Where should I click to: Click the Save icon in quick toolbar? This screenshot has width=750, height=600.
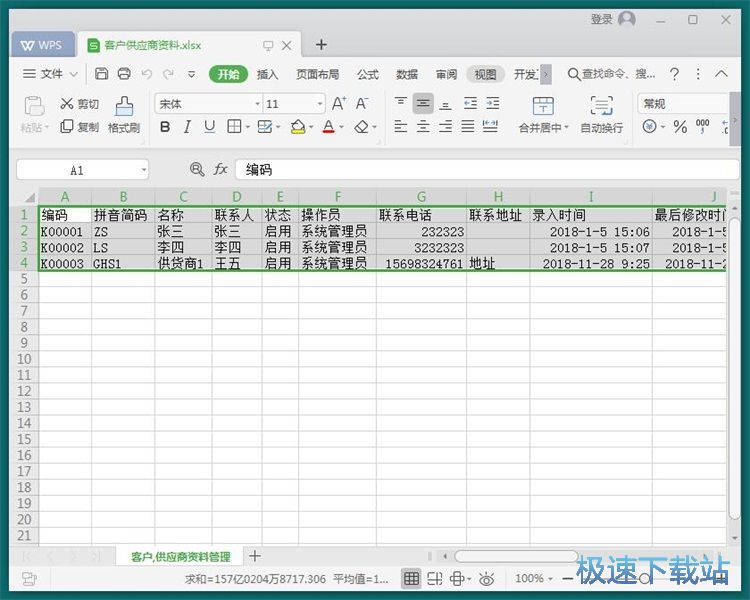tap(101, 74)
